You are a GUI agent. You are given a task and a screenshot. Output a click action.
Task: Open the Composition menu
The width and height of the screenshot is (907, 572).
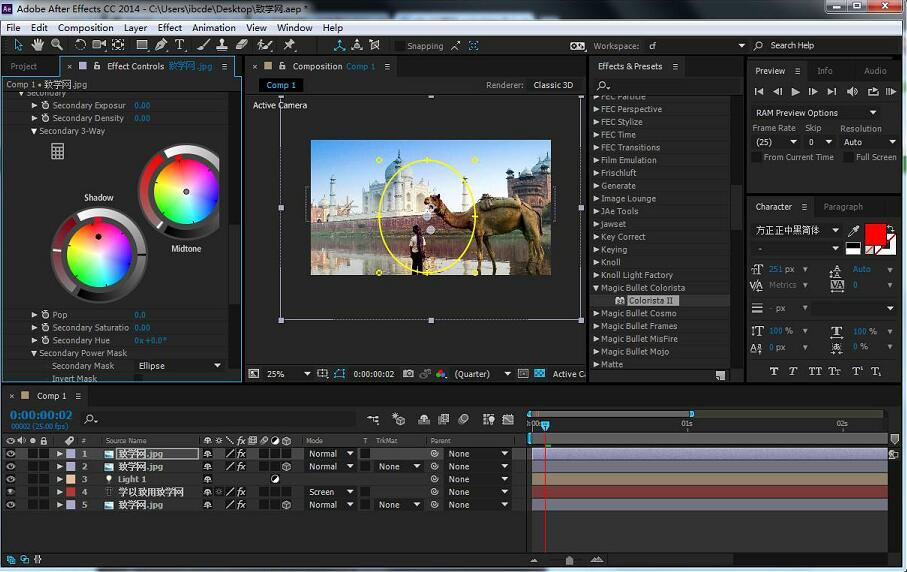click(x=85, y=28)
